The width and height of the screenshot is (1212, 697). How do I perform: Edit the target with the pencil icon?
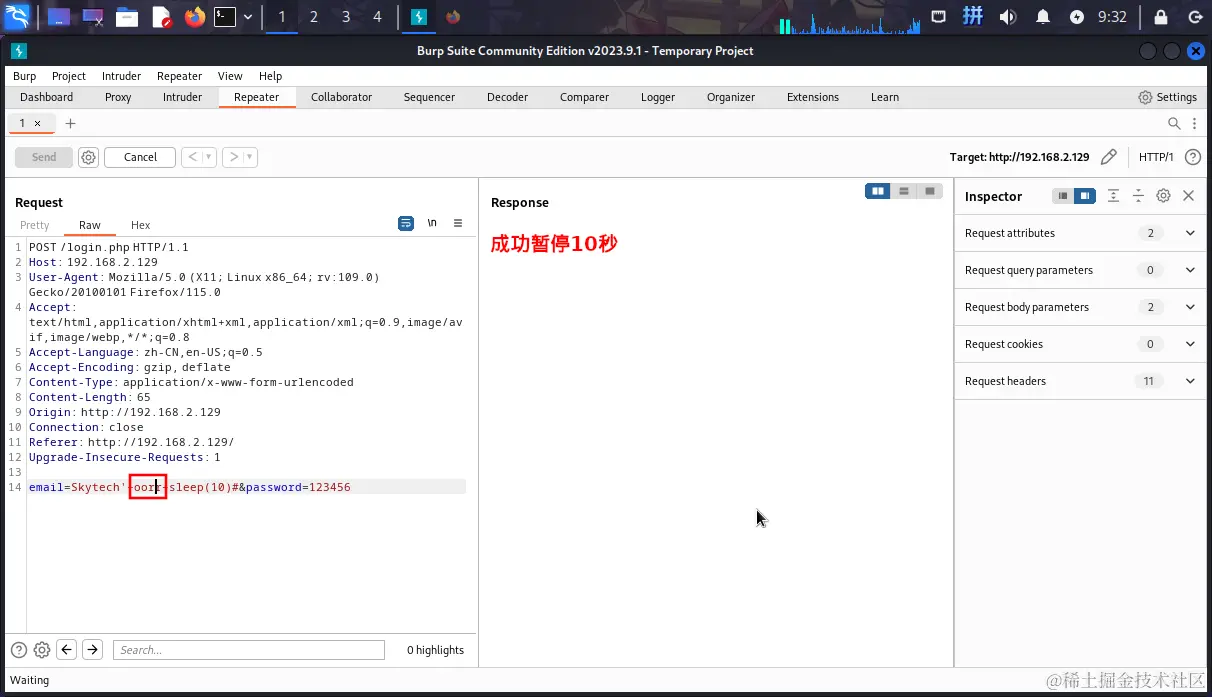[1108, 157]
